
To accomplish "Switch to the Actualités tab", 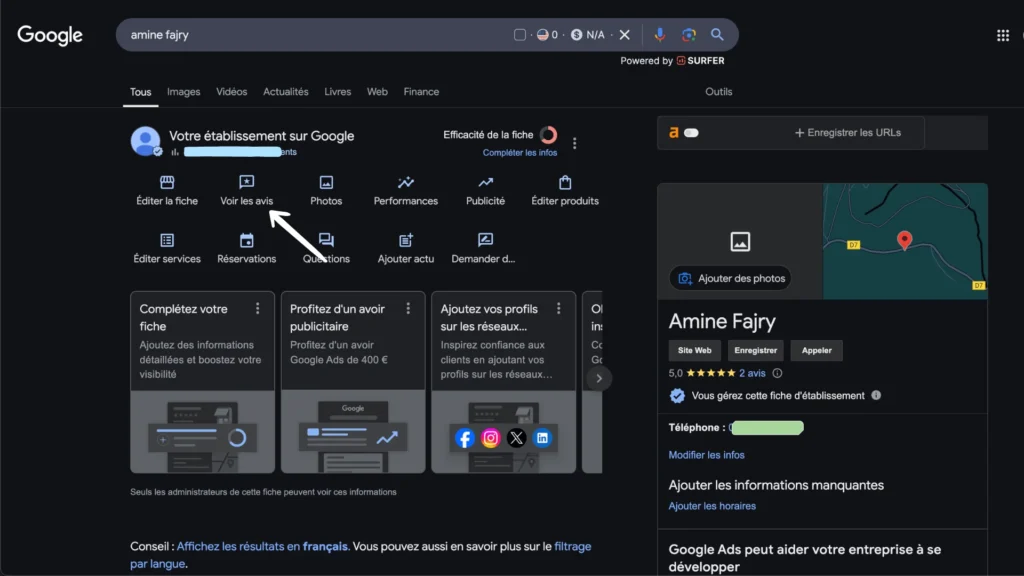I will tap(285, 91).
